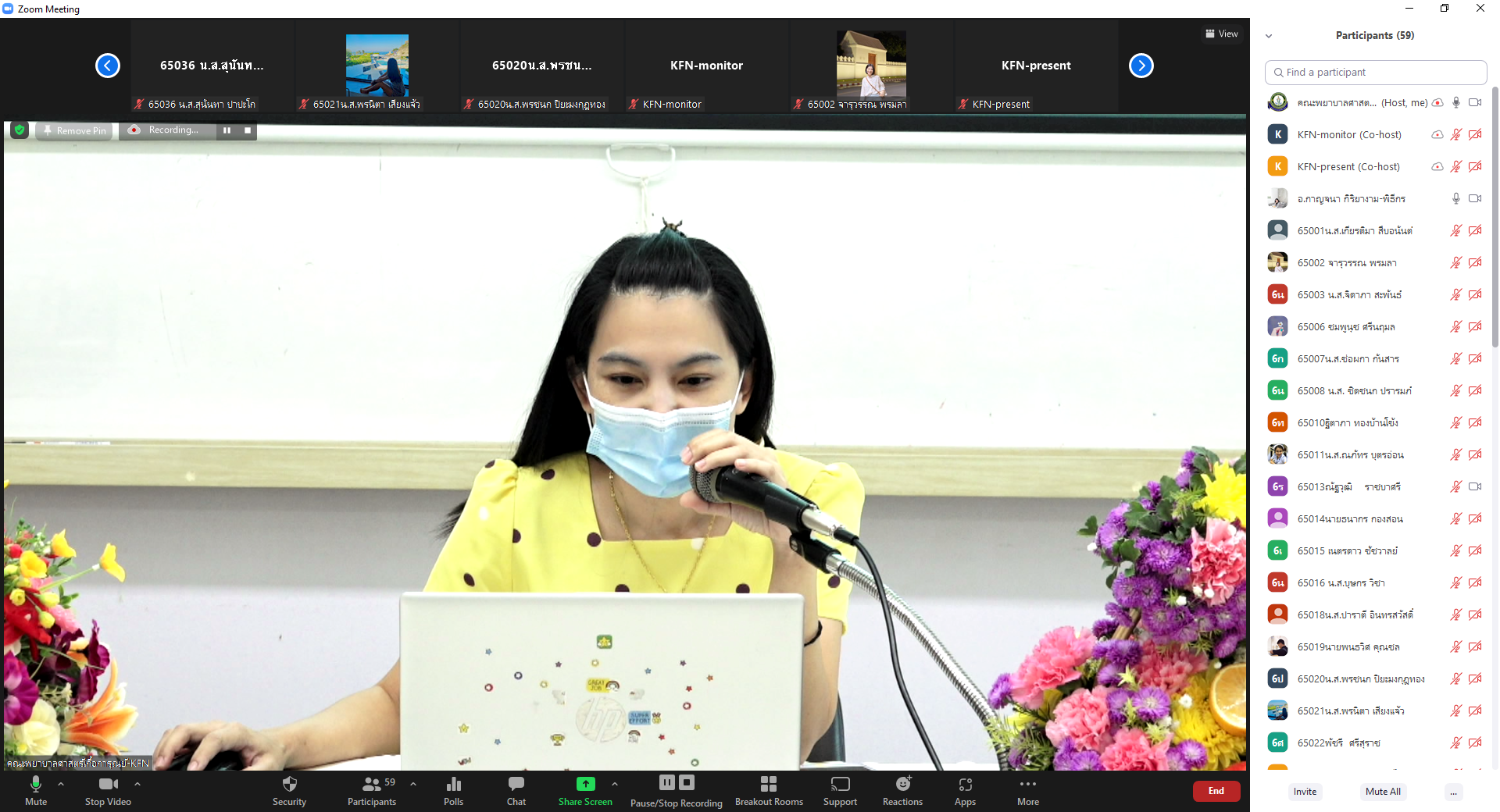Go to next thumbnails with the right arrow
The height and width of the screenshot is (812, 1500).
pos(1141,66)
